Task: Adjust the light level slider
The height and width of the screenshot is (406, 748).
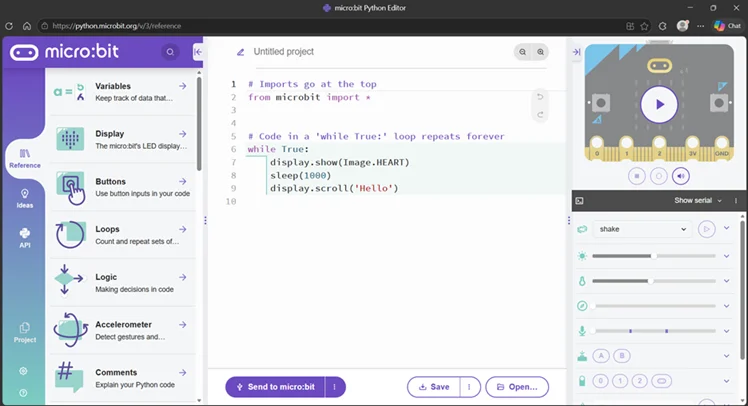Action: pos(654,256)
